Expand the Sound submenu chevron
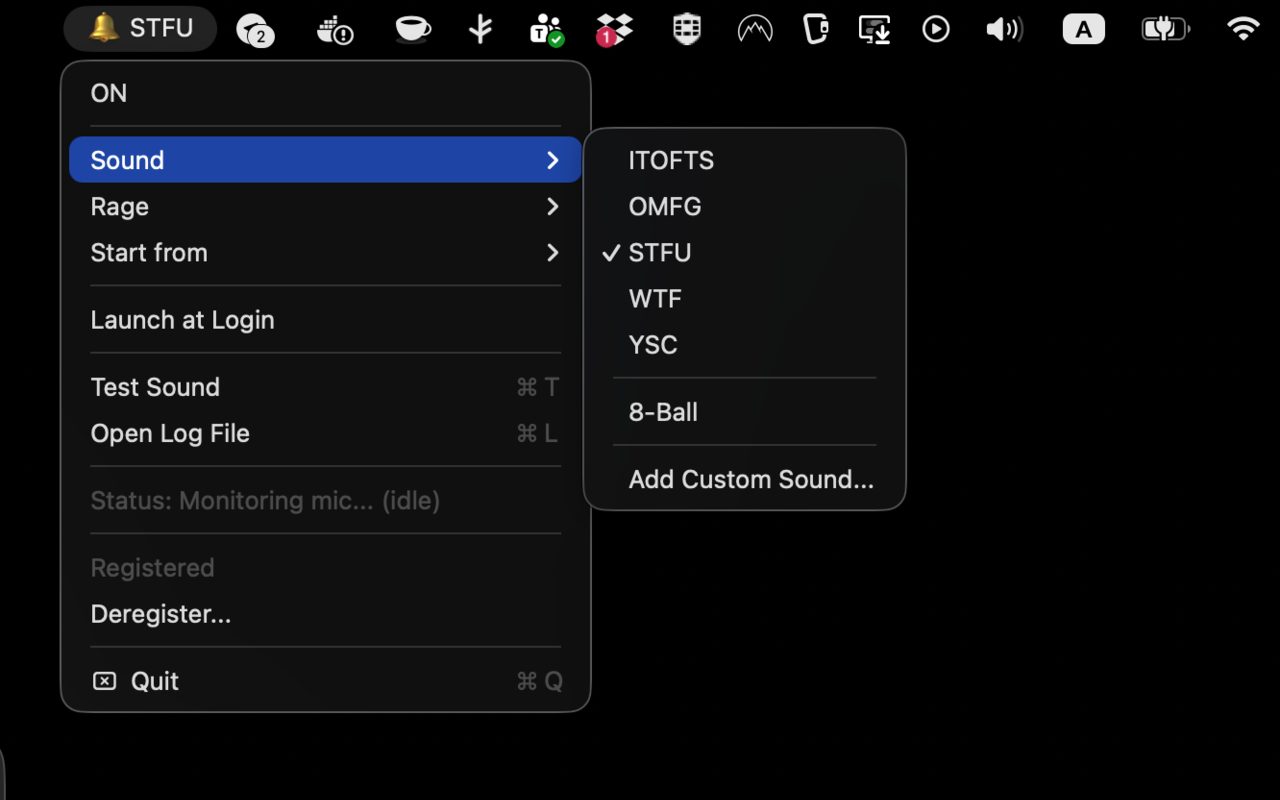 pyautogui.click(x=552, y=160)
